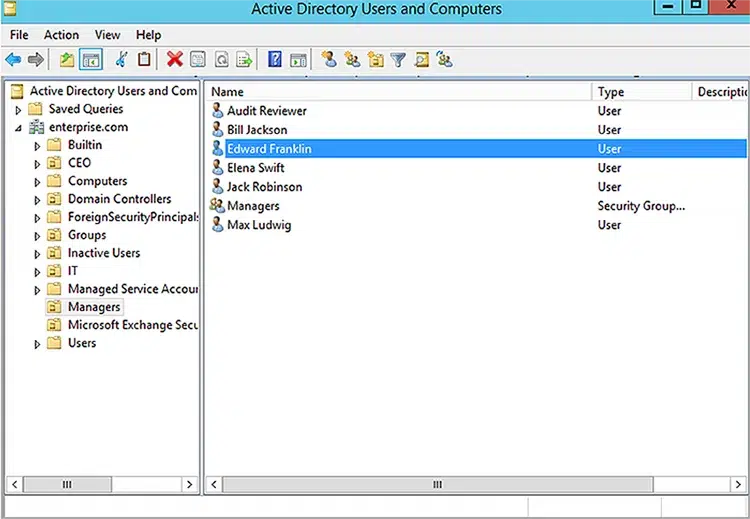Screen dimensions: 750x519
Task: Collapse the enterprise.com domain node
Action: pyautogui.click(x=18, y=128)
